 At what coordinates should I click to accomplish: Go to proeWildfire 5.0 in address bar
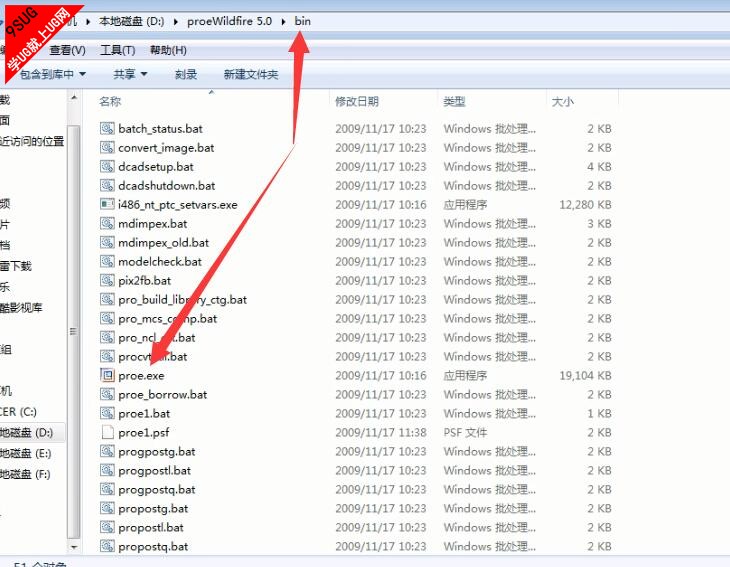(x=230, y=21)
